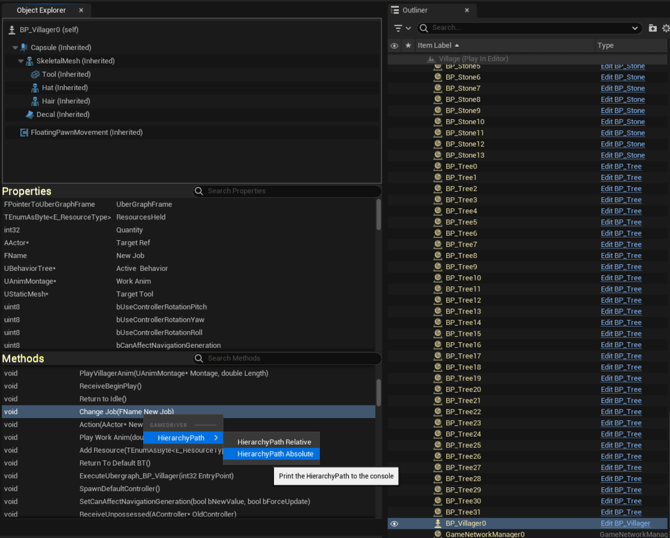Click the BP_Tree0 actor icon
670x538 pixels.
(x=438, y=166)
